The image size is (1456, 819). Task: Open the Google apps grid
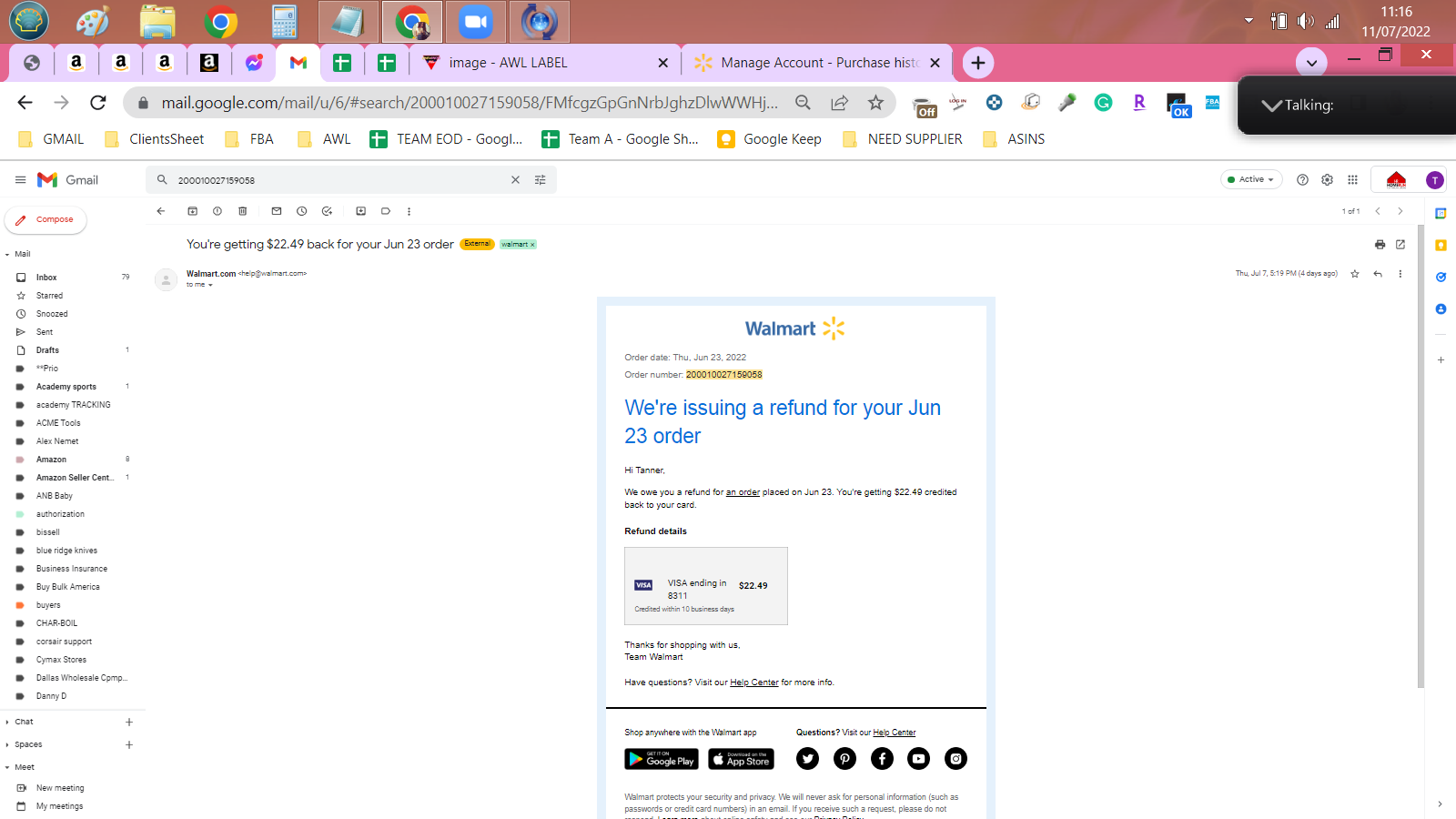click(x=1353, y=180)
